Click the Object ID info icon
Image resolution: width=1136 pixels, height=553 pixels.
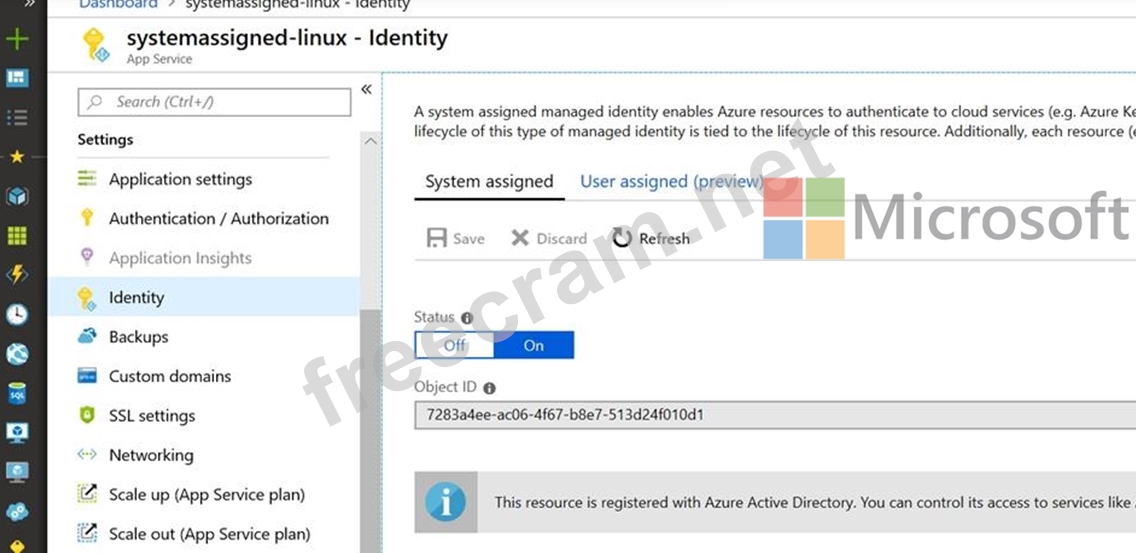tap(489, 388)
